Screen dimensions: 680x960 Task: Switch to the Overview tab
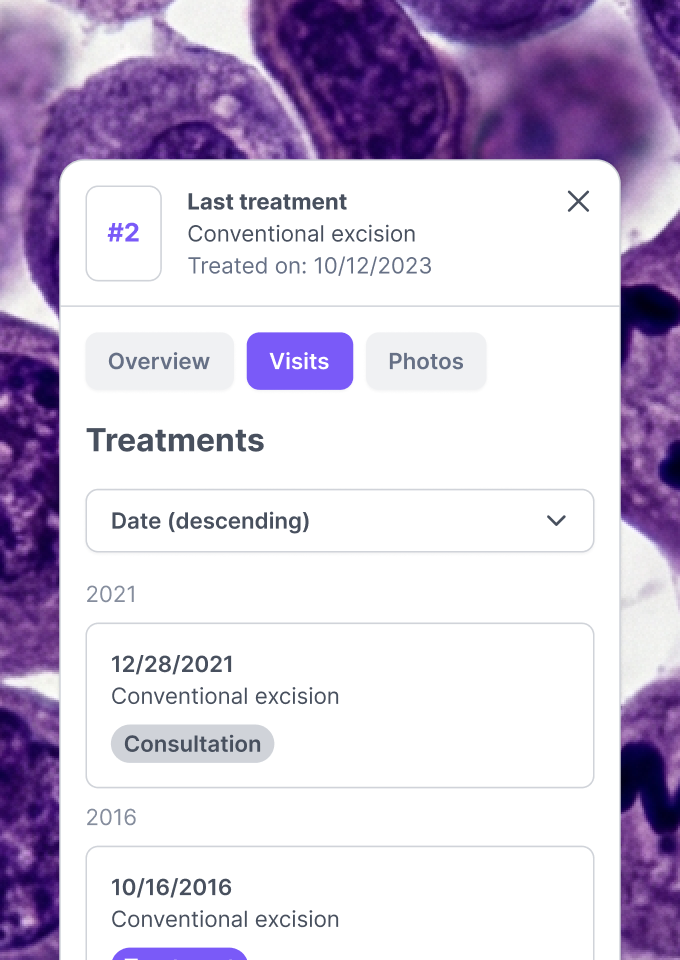click(159, 361)
